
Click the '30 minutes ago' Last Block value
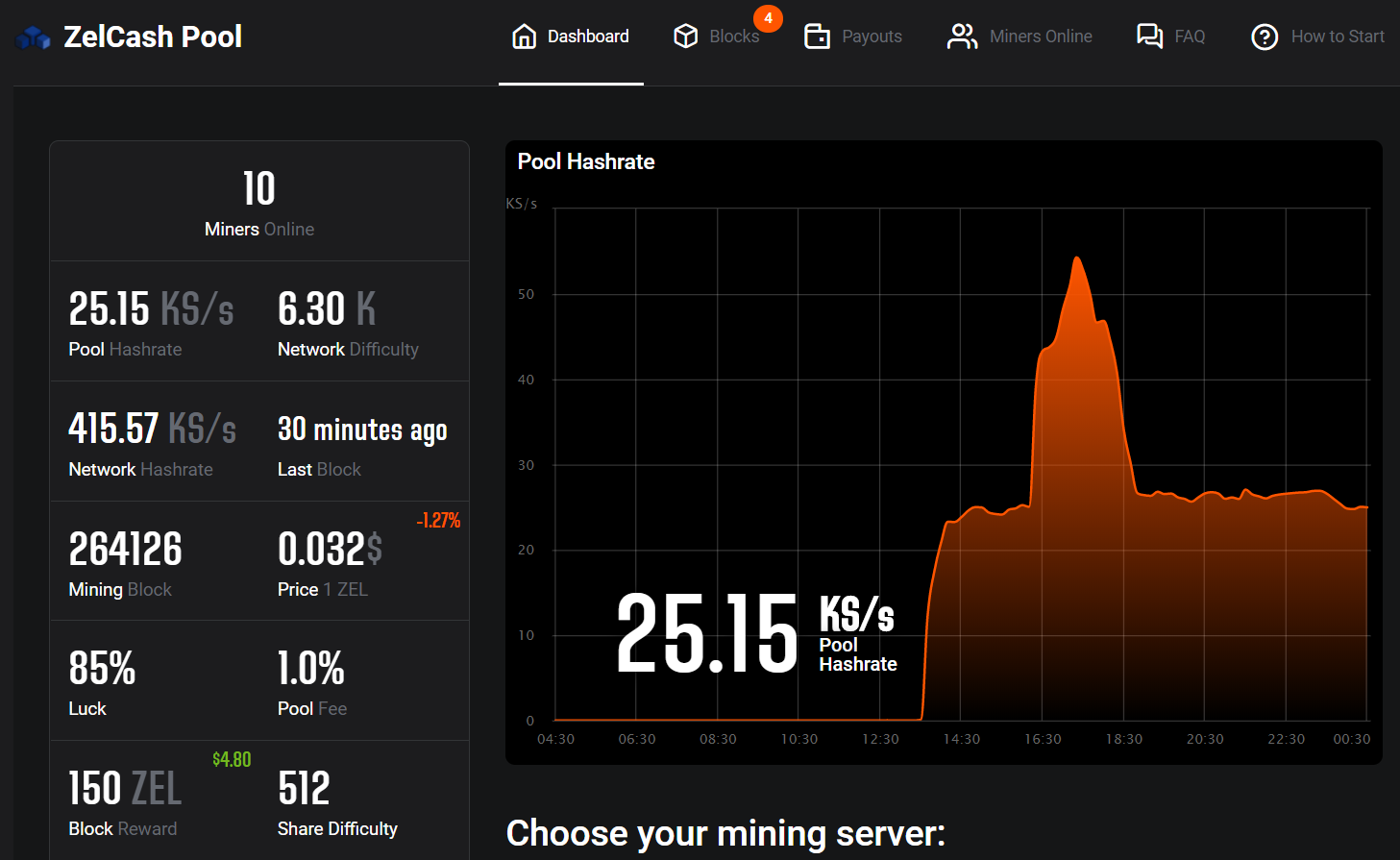(362, 430)
